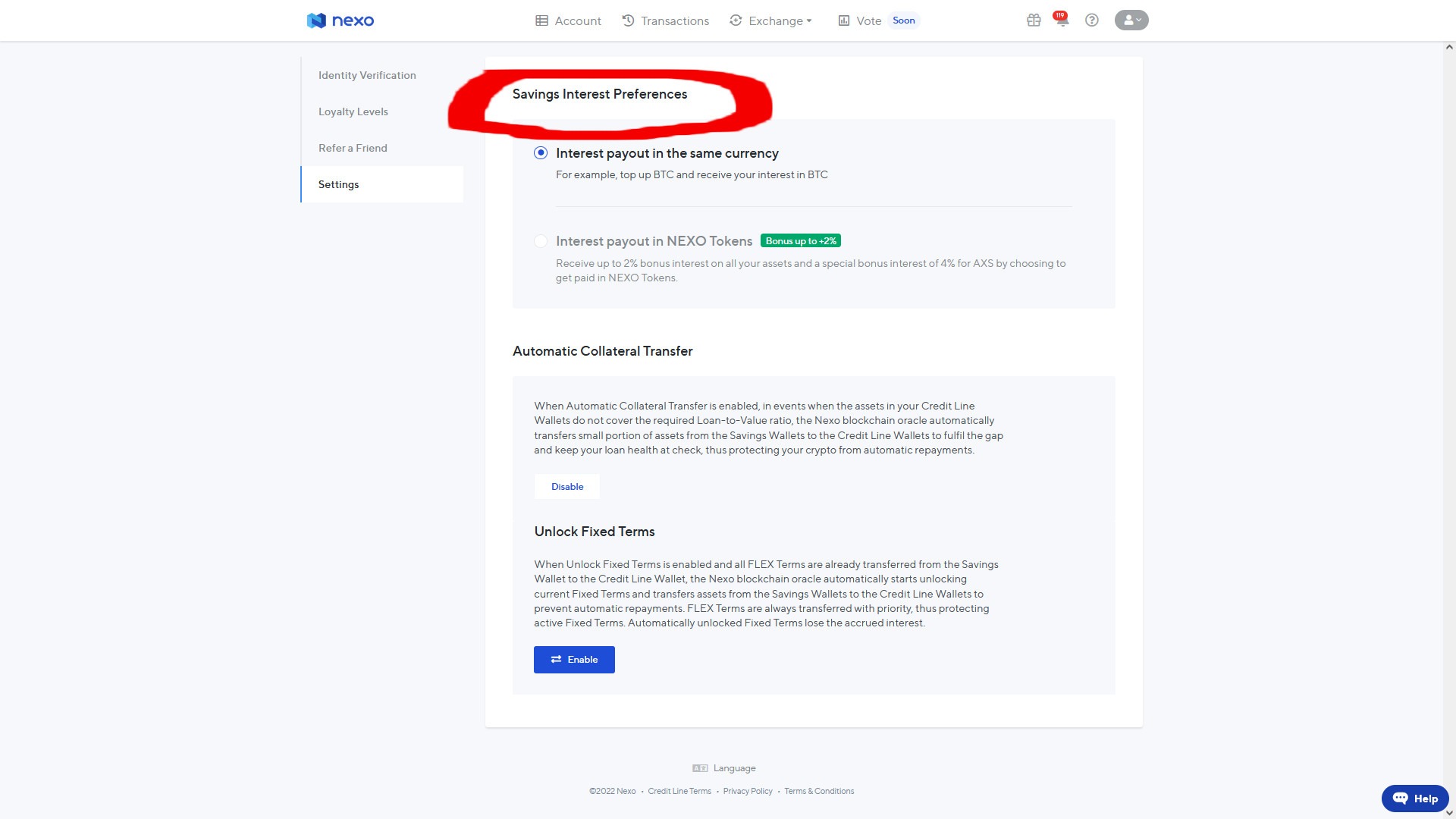Screen dimensions: 1456x819
Task: Disable Automatic Collateral Transfer
Action: 567,487
